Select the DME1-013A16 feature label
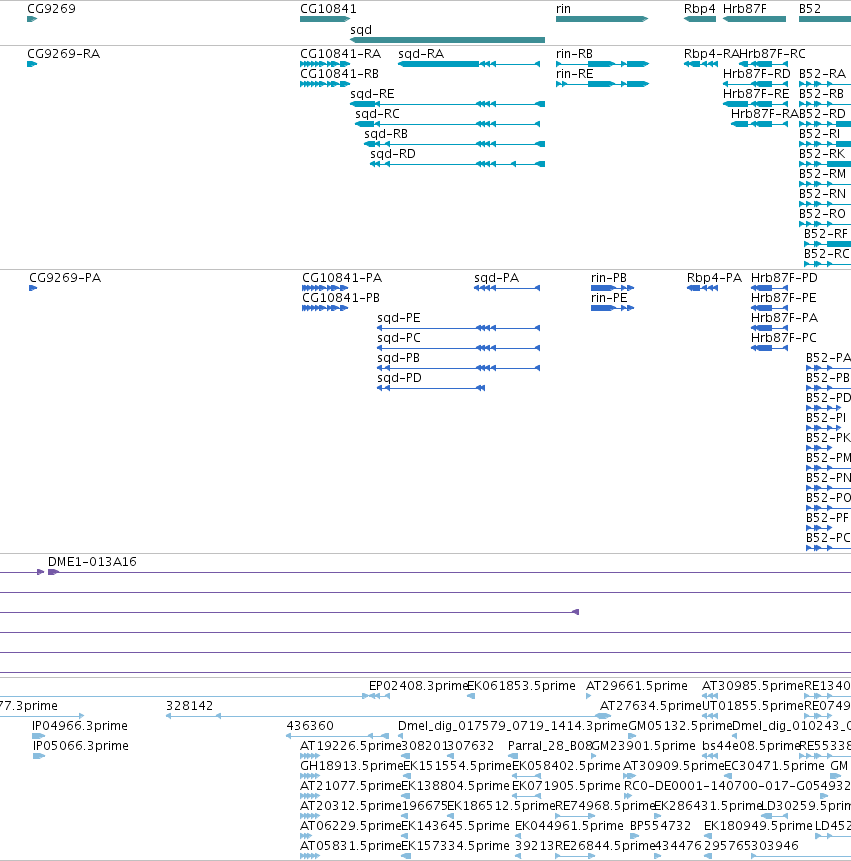 [x=92, y=562]
